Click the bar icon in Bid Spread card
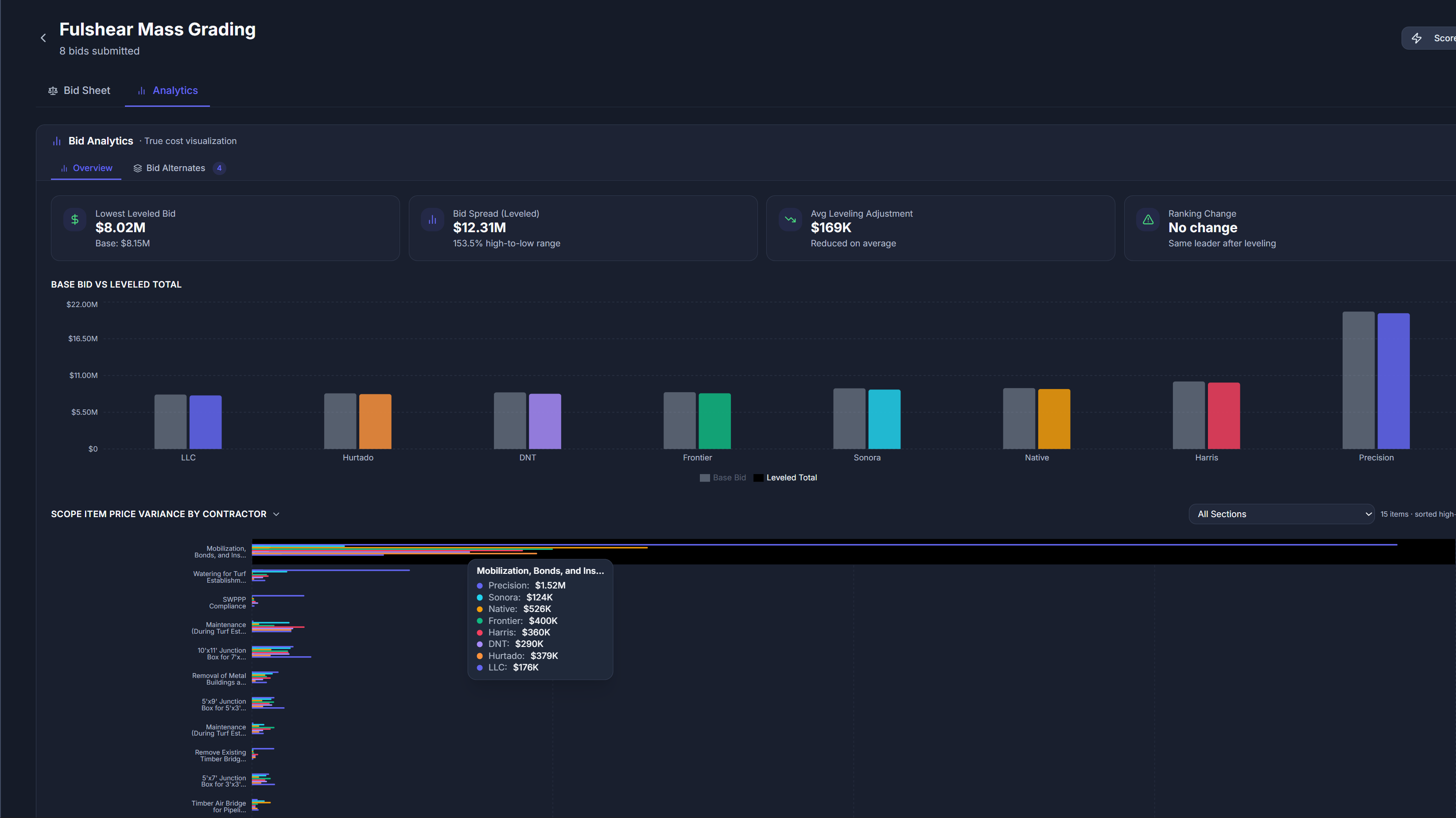The width and height of the screenshot is (1456, 818). 432,219
